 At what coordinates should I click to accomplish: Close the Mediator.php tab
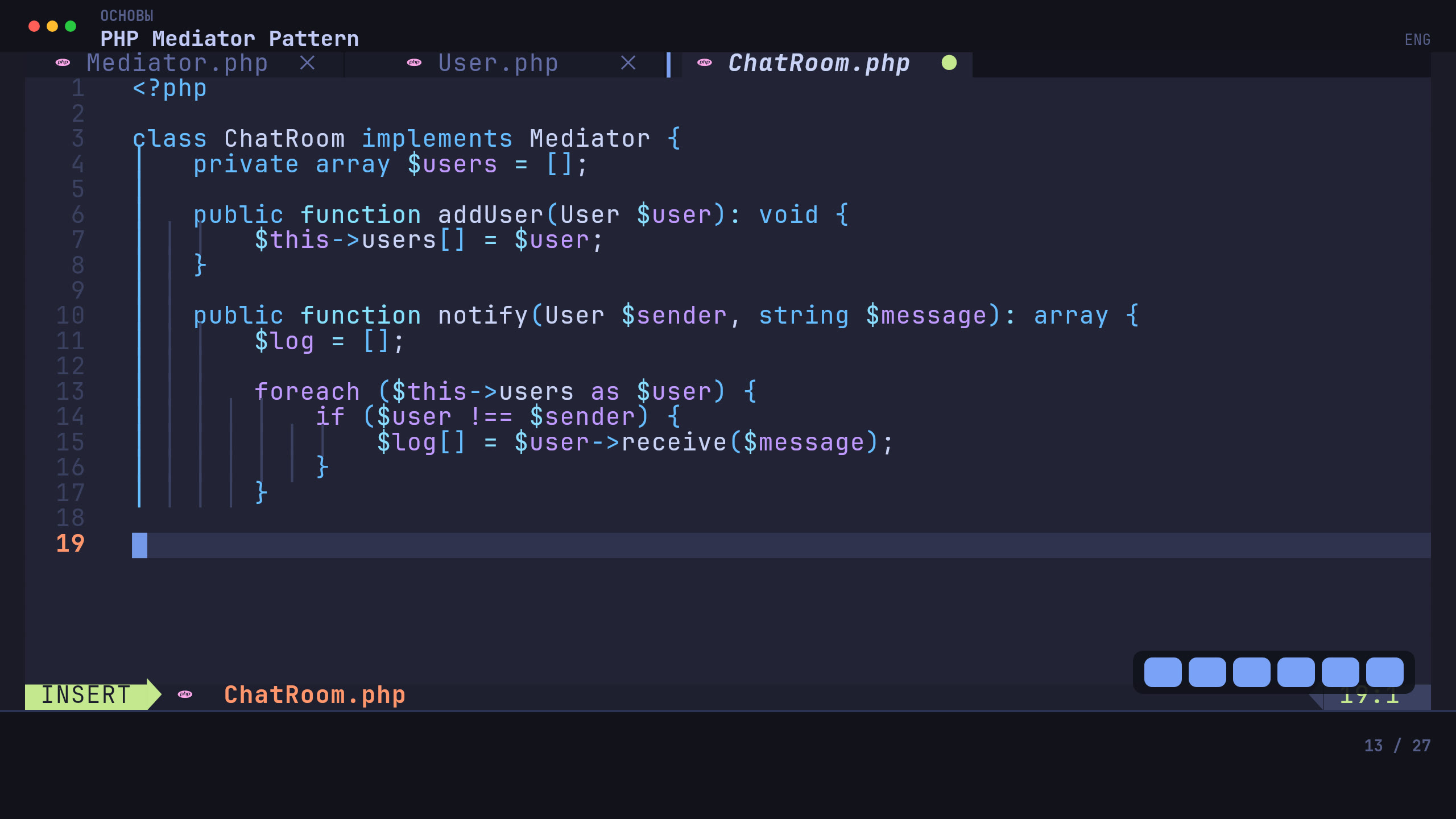[x=308, y=63]
